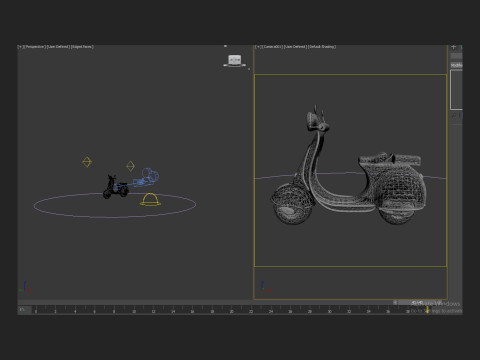Image resolution: width=480 pixels, height=360 pixels.
Task: Select the left yellow diamond light
Action: (x=87, y=162)
